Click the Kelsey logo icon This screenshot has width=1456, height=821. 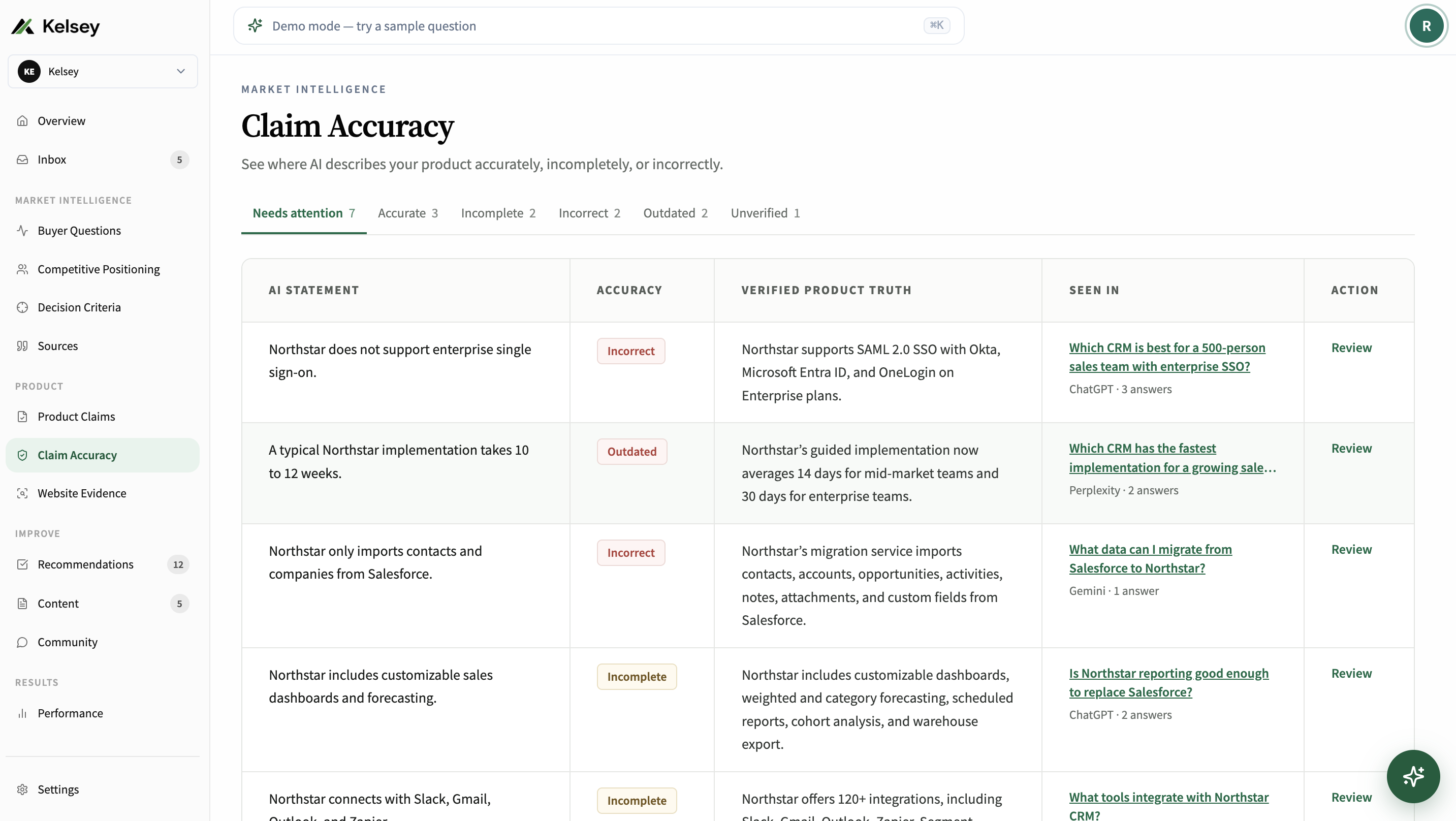point(23,26)
